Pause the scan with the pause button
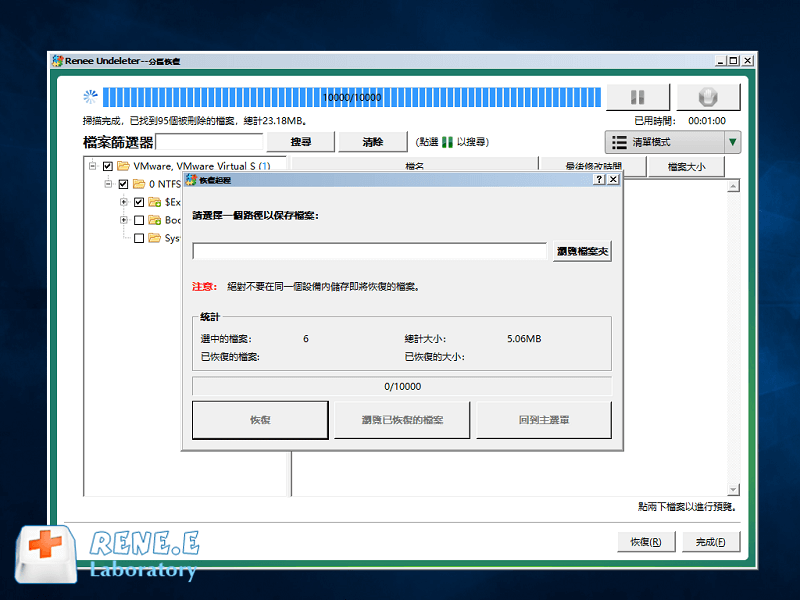This screenshot has width=800, height=600. (x=638, y=97)
